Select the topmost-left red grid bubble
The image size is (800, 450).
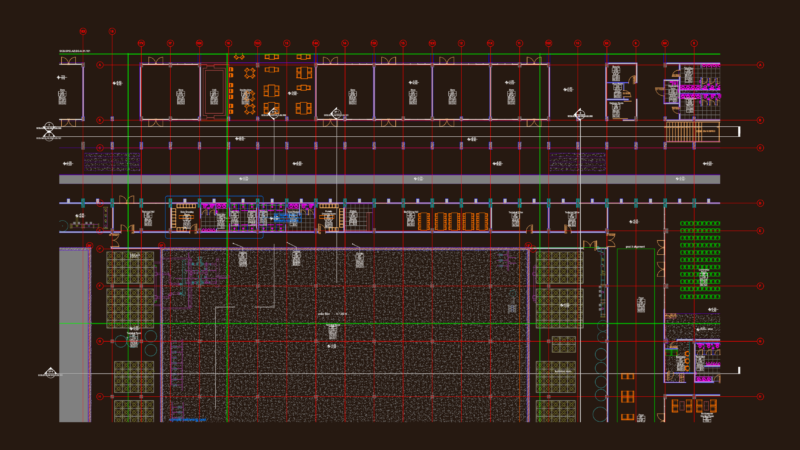[83, 32]
